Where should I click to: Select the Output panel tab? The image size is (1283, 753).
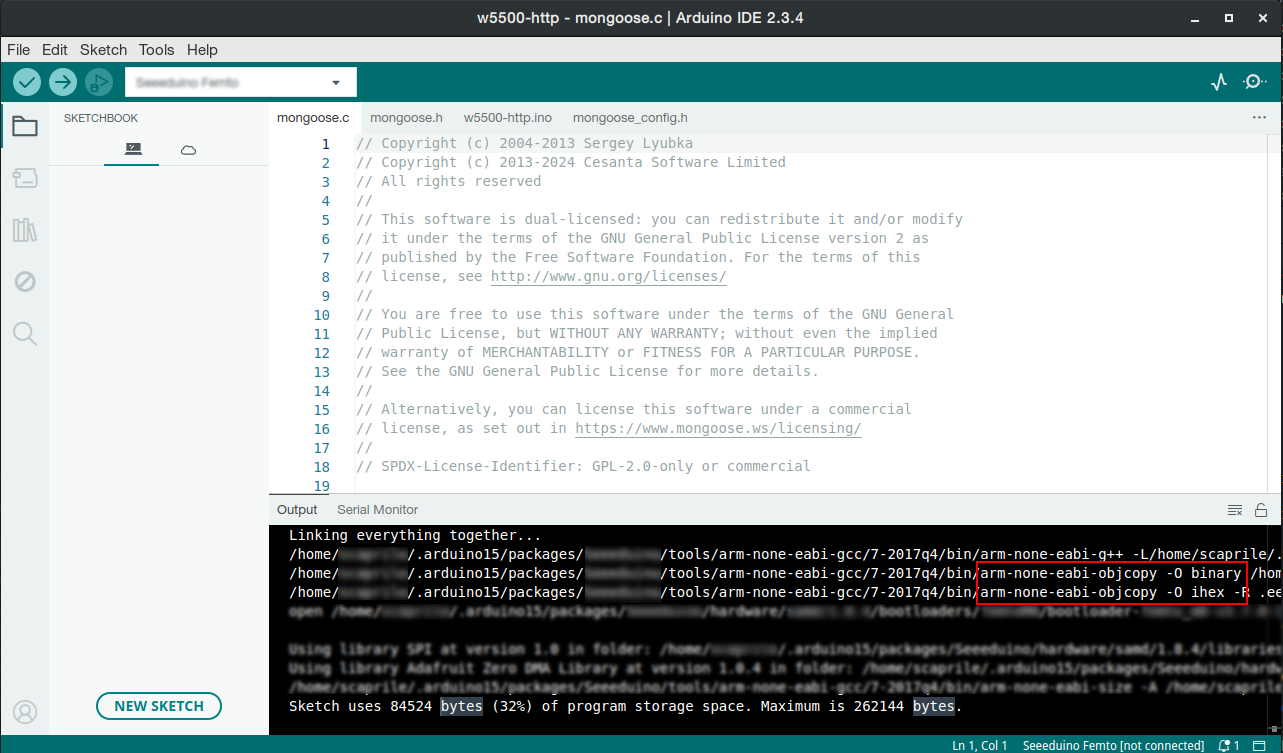[x=297, y=510]
